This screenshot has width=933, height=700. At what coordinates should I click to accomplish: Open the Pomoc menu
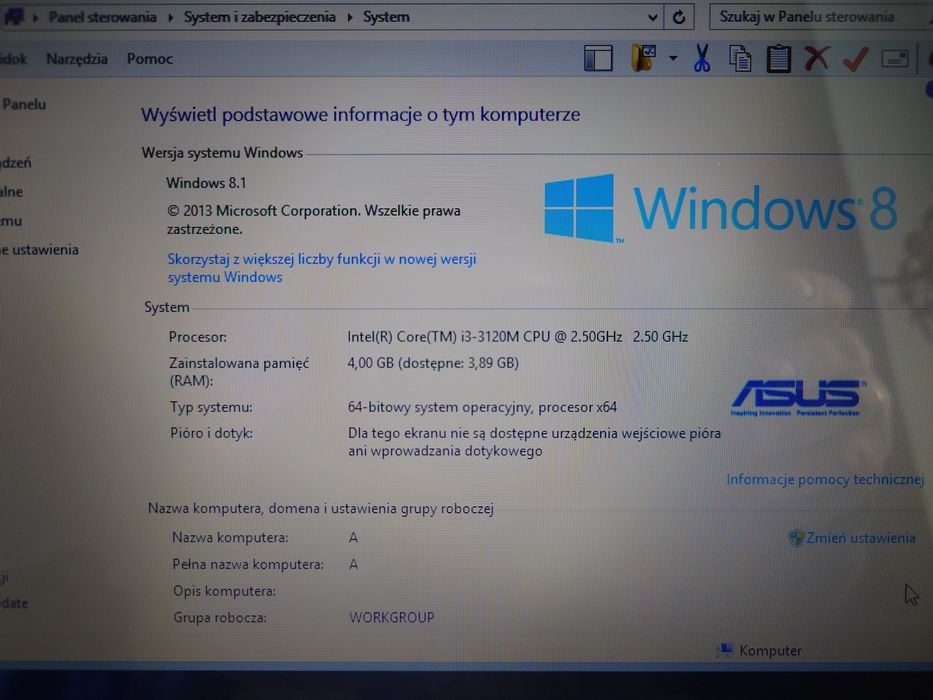pyautogui.click(x=149, y=59)
